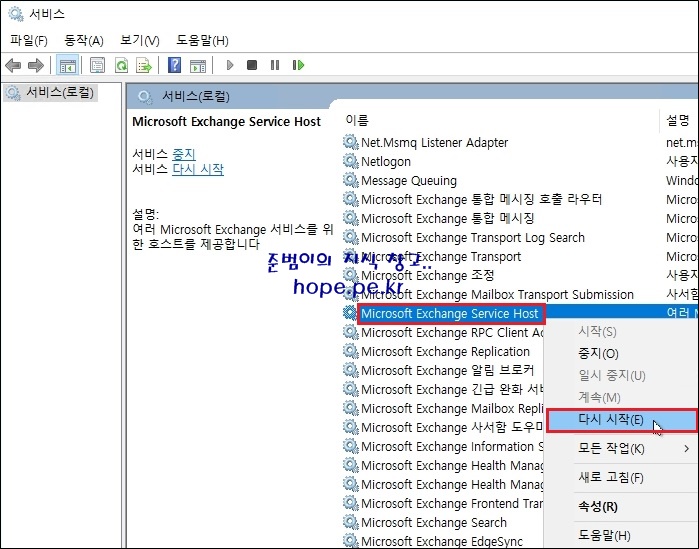
Task: Choose 다시 시작(E) in the context menu
Action: tap(621, 420)
